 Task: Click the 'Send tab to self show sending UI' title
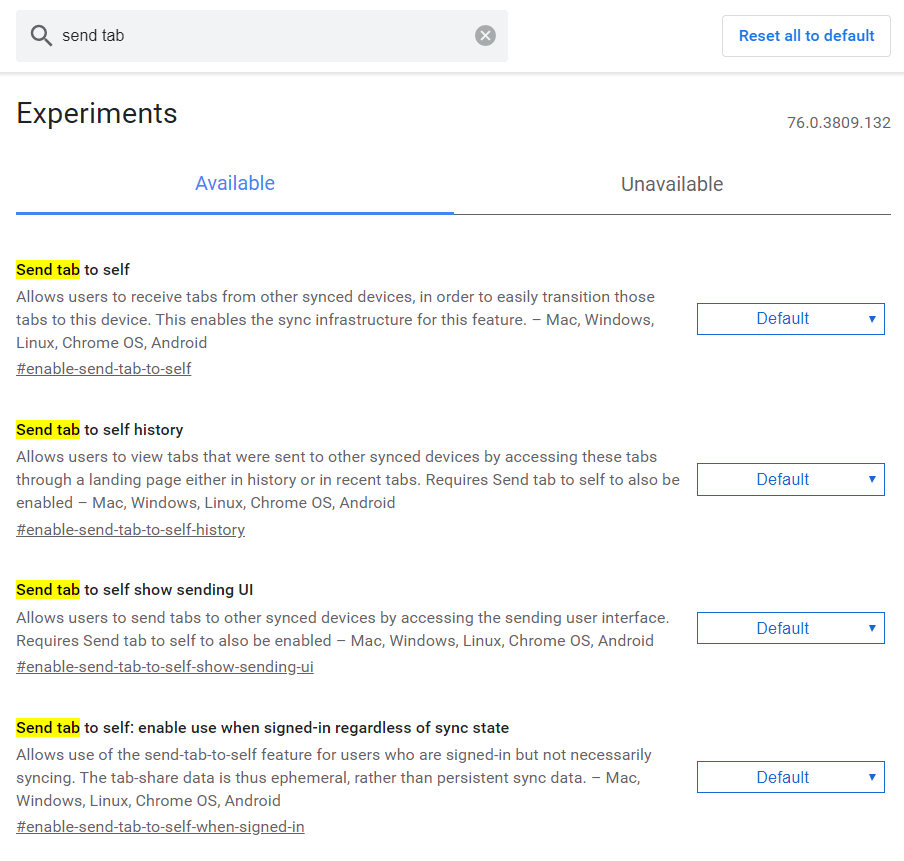135,590
